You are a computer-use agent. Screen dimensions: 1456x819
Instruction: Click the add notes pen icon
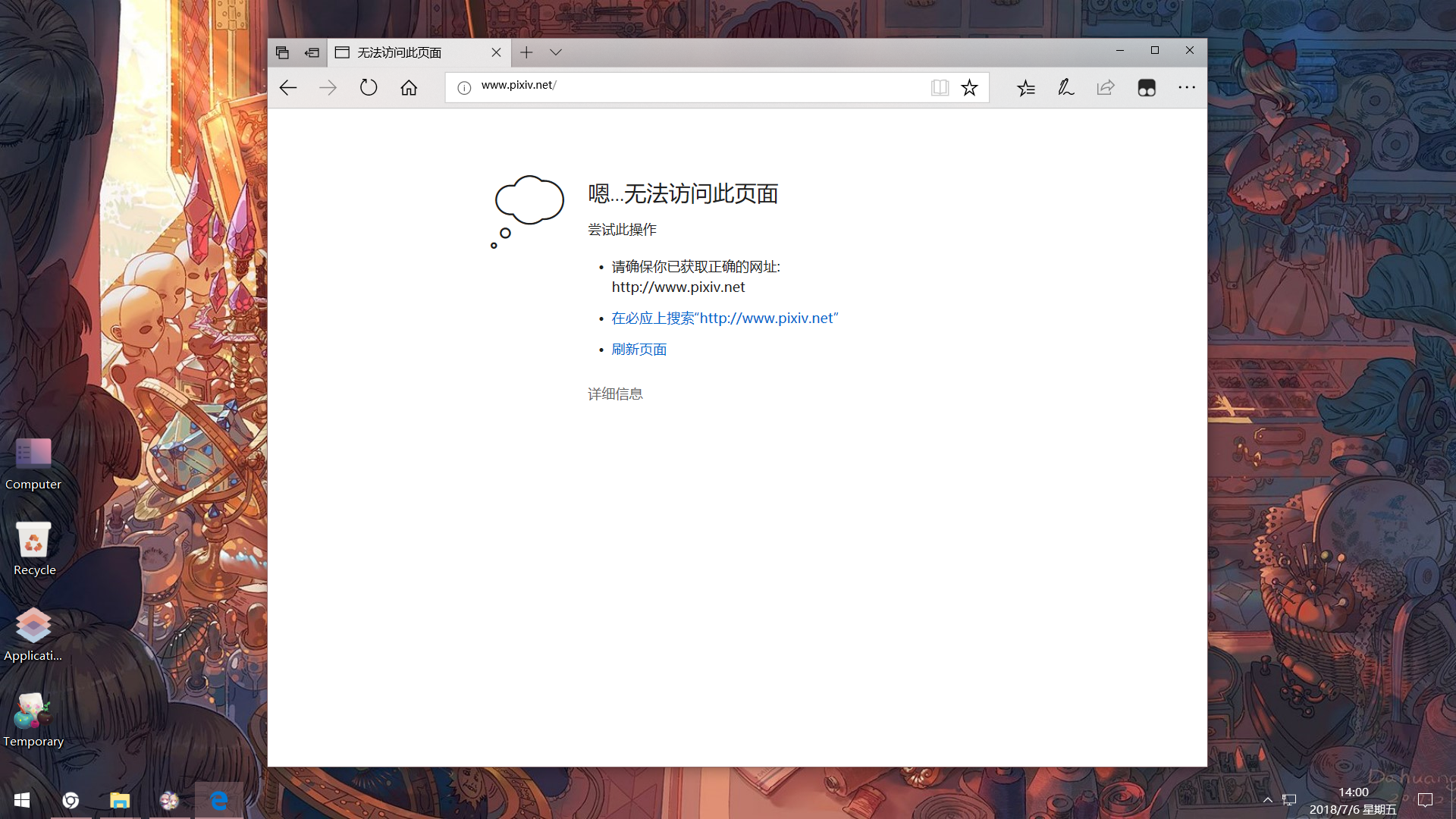(1065, 88)
